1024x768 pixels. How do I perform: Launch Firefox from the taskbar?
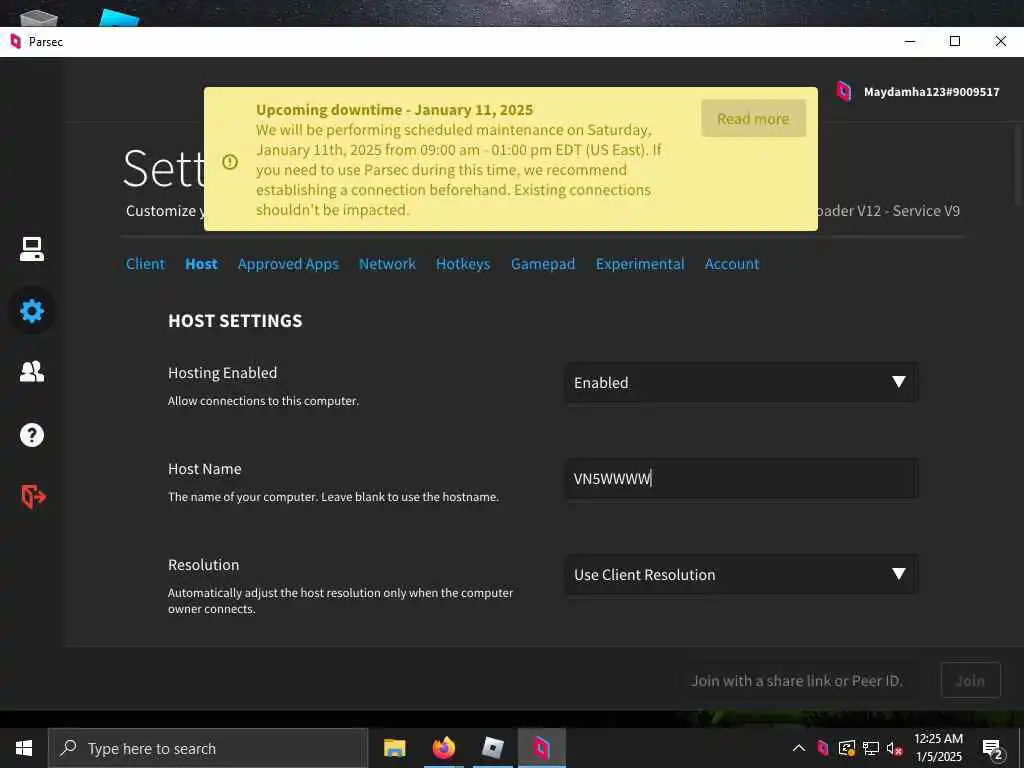pos(443,748)
